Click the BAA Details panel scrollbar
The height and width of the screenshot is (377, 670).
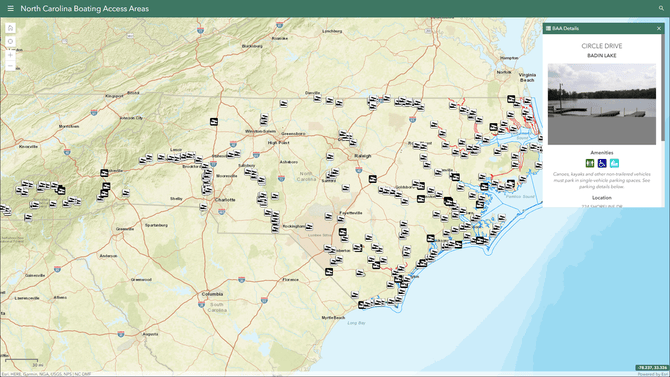coord(663,88)
